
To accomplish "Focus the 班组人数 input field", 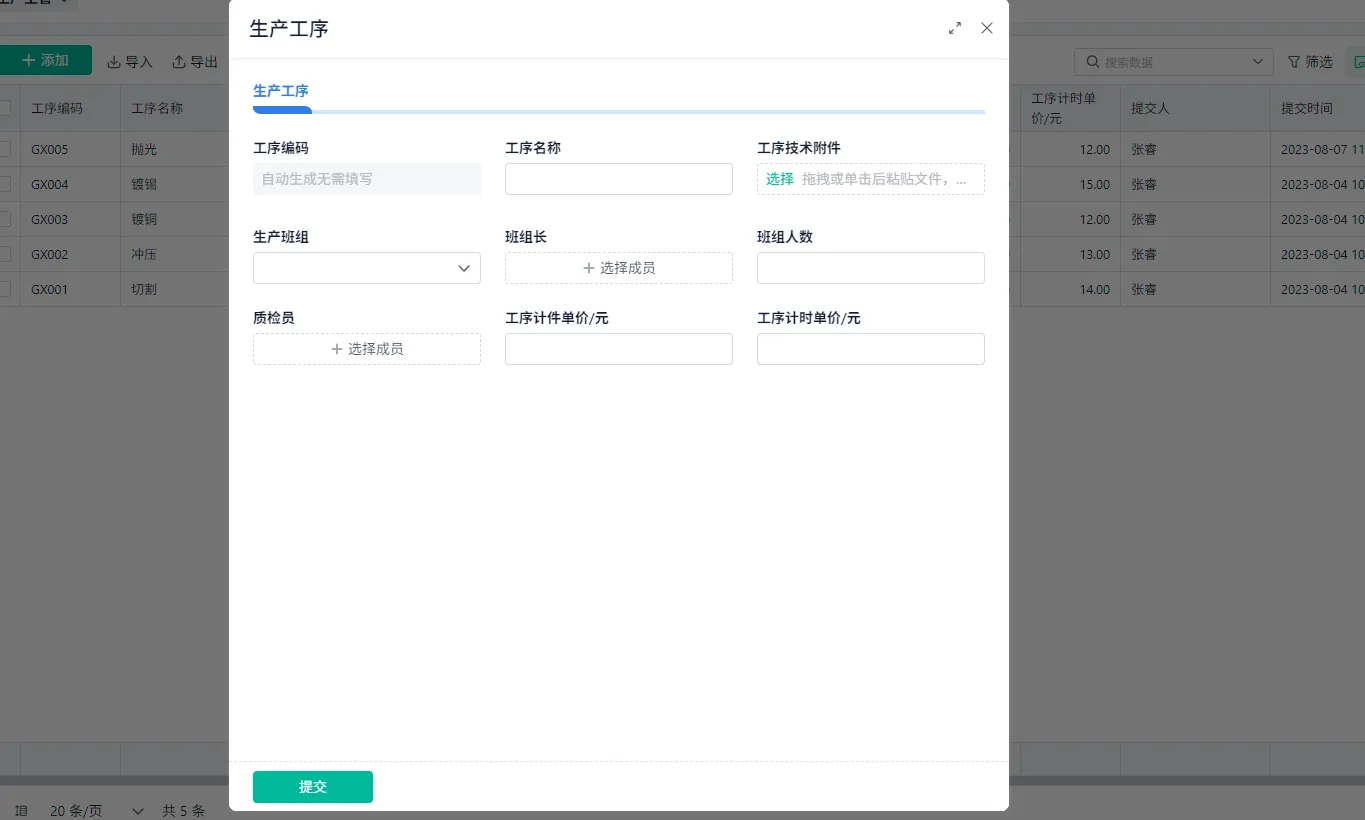I will pos(871,268).
